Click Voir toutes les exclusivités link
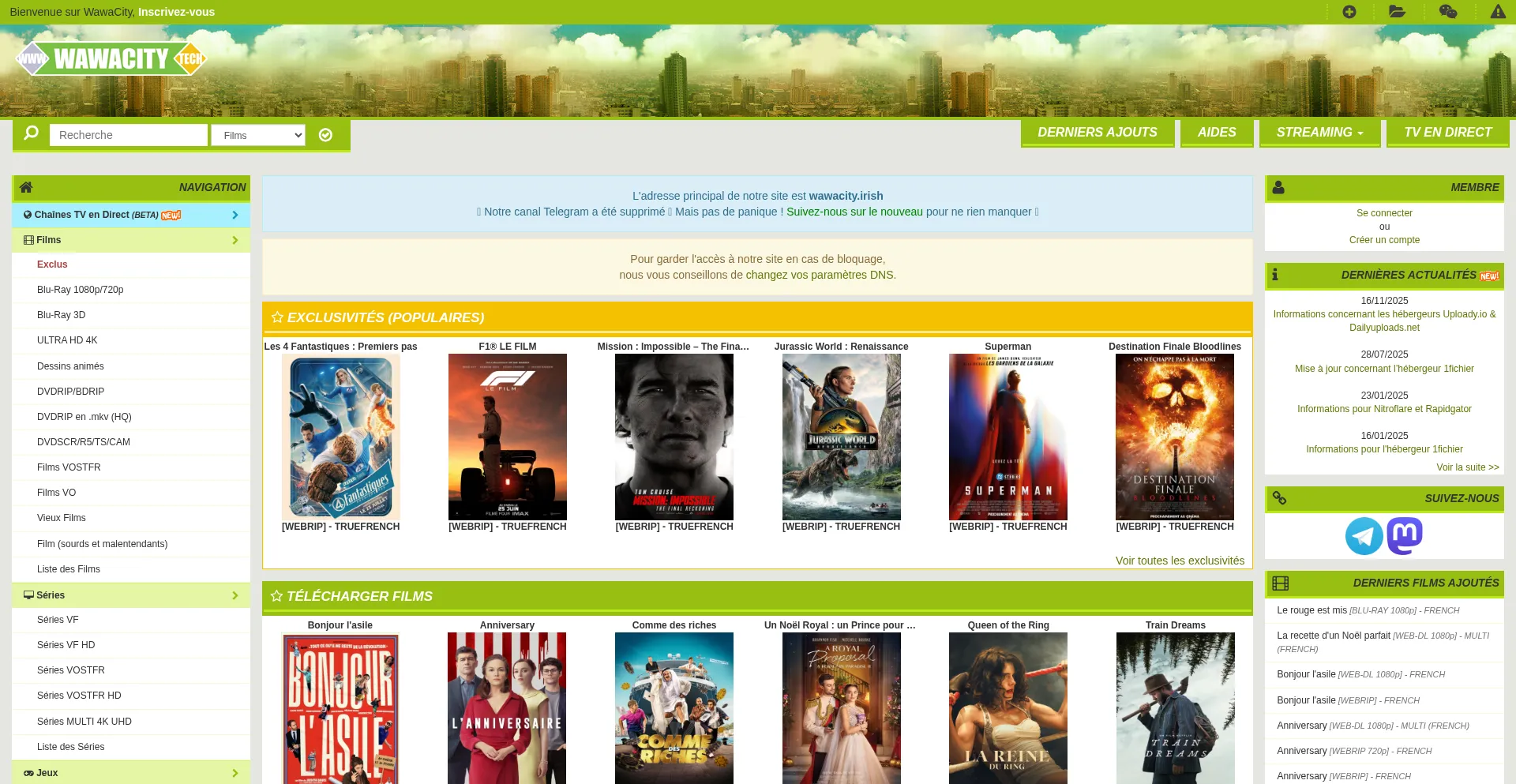This screenshot has width=1516, height=784. (1179, 561)
